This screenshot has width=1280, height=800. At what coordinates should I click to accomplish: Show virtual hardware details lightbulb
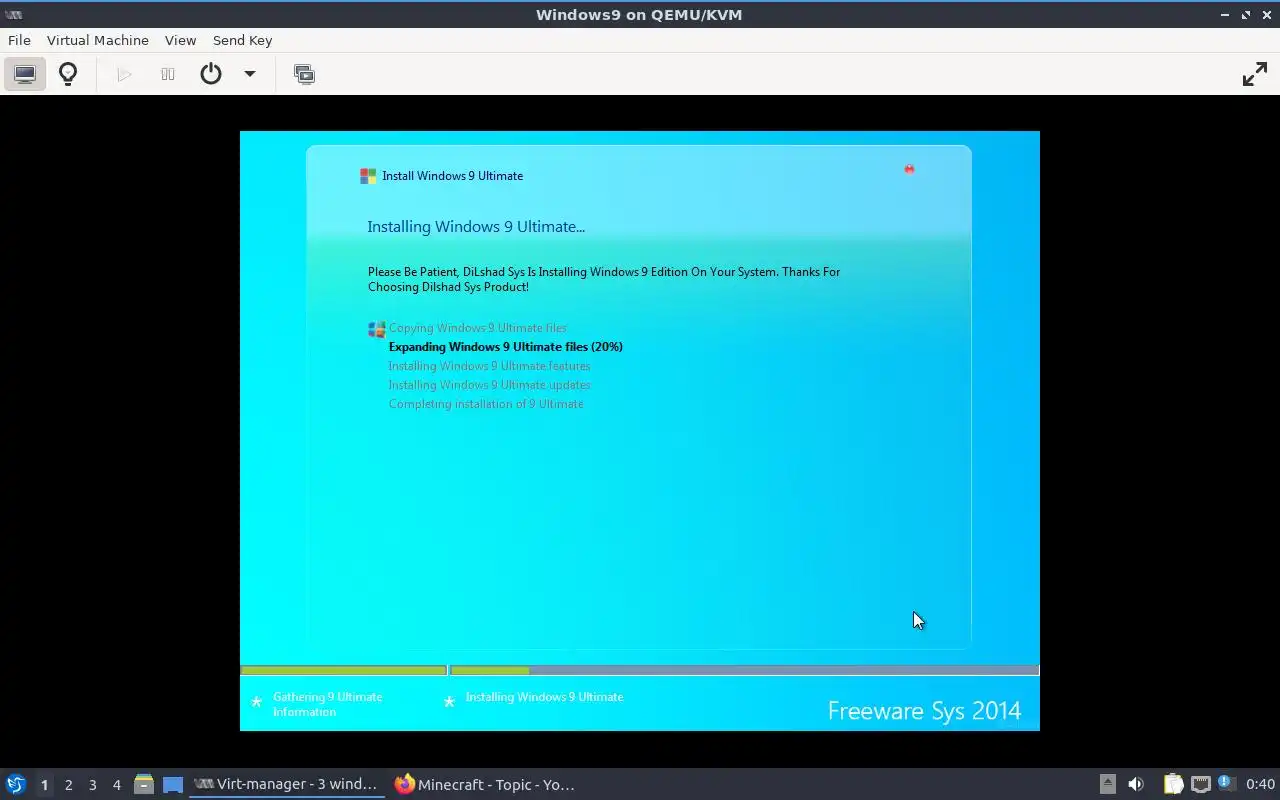68,74
